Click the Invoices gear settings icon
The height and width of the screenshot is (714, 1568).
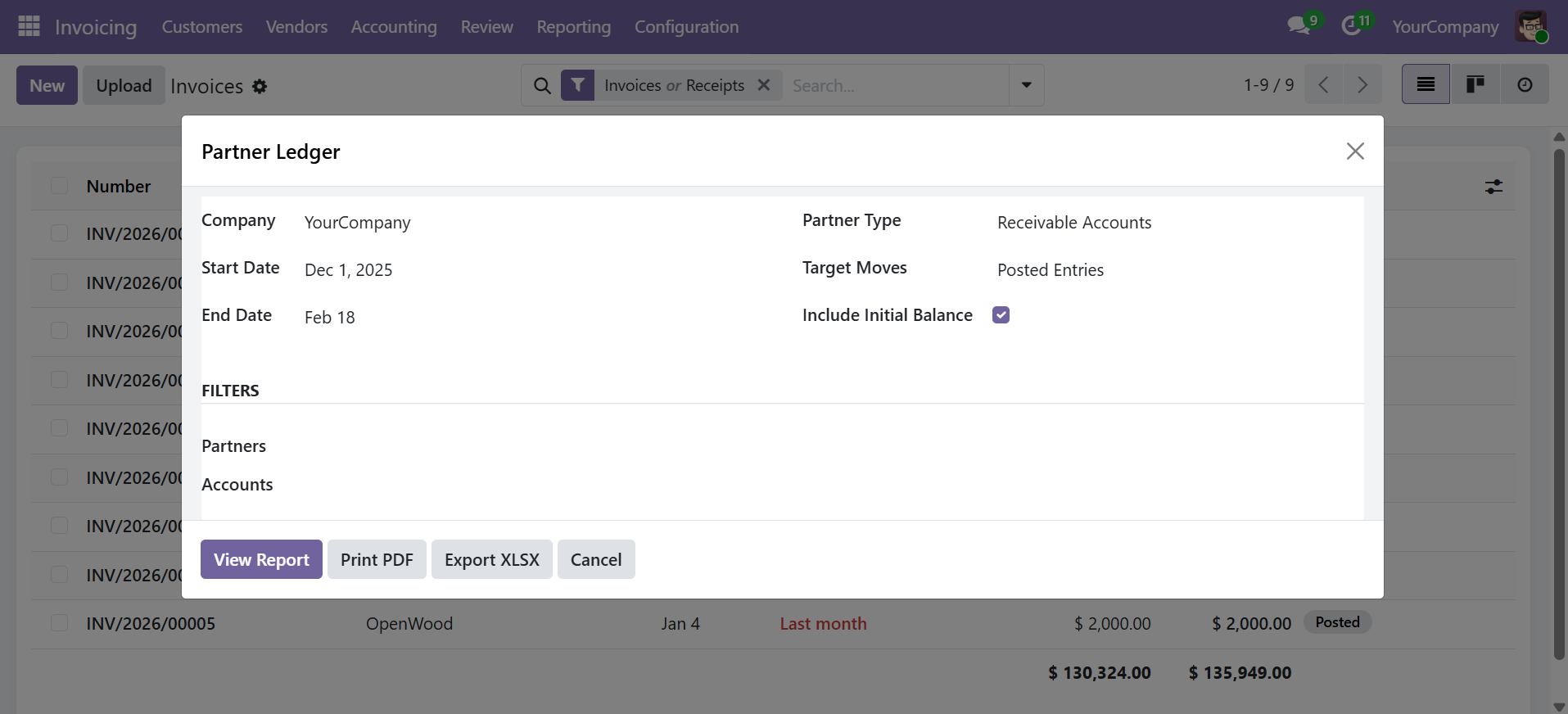260,86
